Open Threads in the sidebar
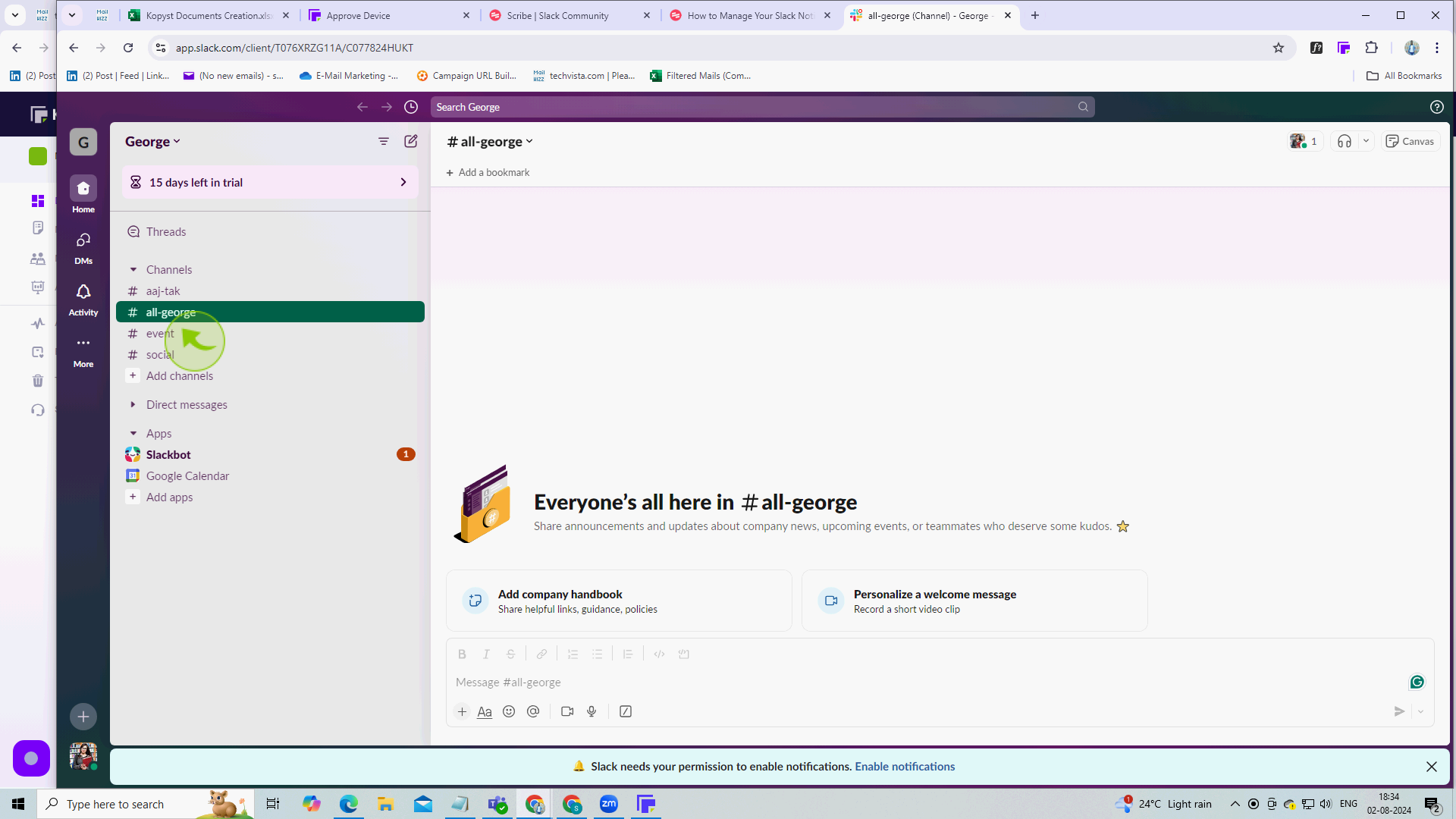This screenshot has height=819, width=1456. 270,232
